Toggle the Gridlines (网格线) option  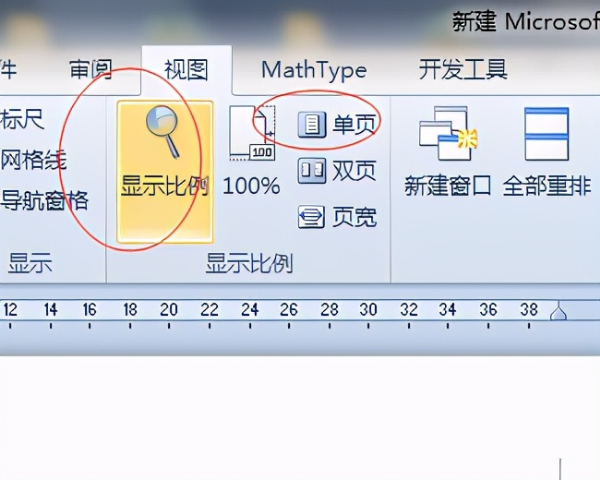point(33,160)
